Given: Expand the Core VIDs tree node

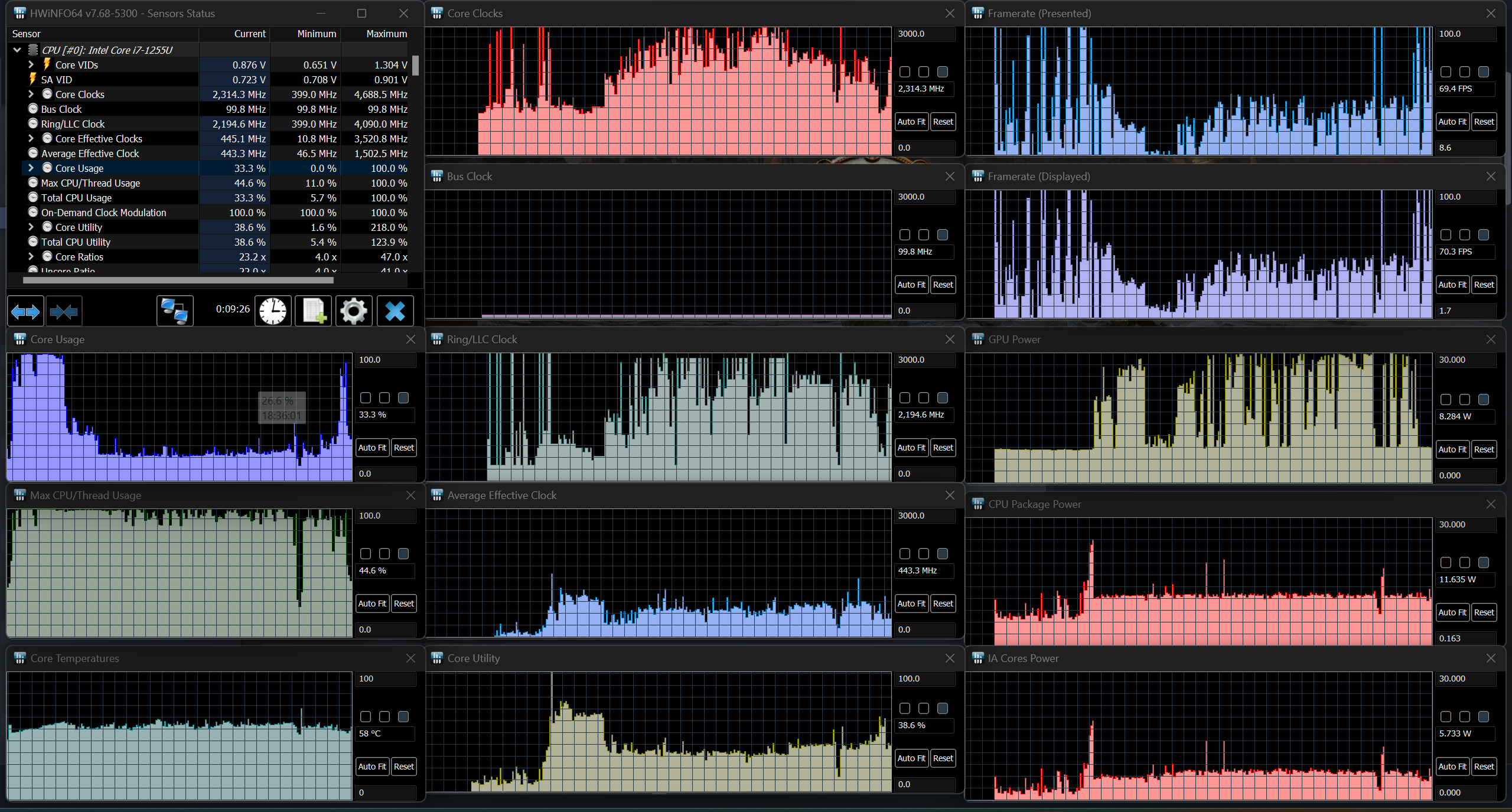Looking at the screenshot, I should [x=31, y=64].
